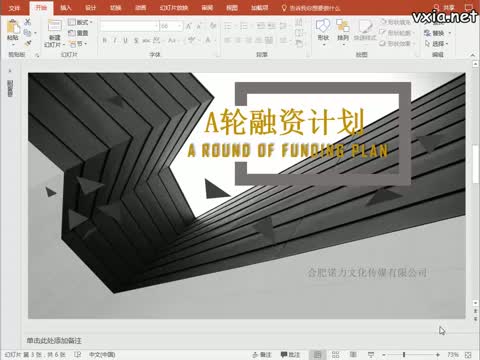The image size is (480, 360).
Task: Open the Select (选择) dropdown
Action: pos(436,44)
